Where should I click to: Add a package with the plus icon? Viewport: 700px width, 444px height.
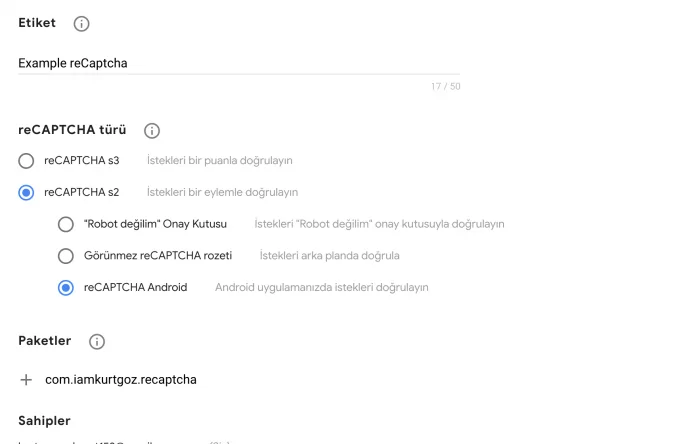26,380
